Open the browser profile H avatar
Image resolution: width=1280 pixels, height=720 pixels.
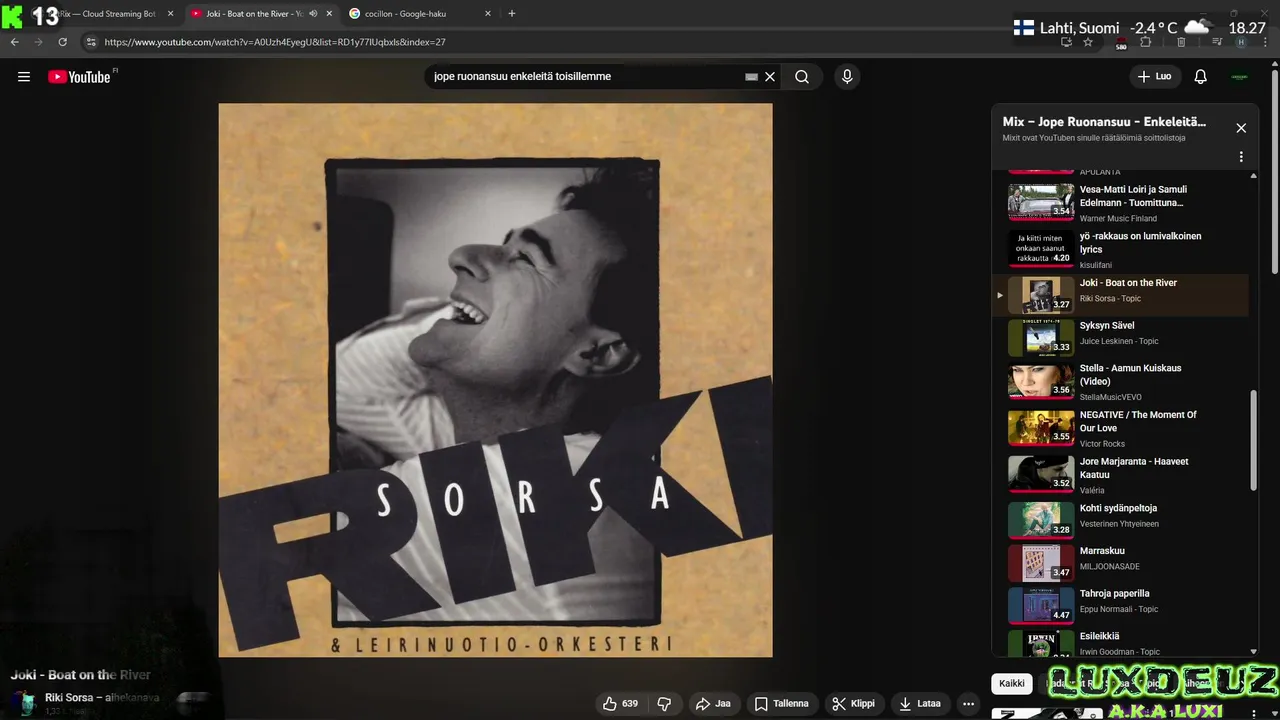click(1241, 42)
